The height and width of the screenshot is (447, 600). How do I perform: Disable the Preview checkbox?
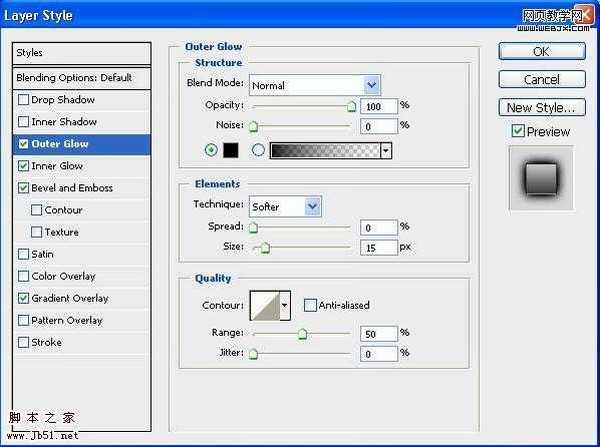(x=517, y=131)
